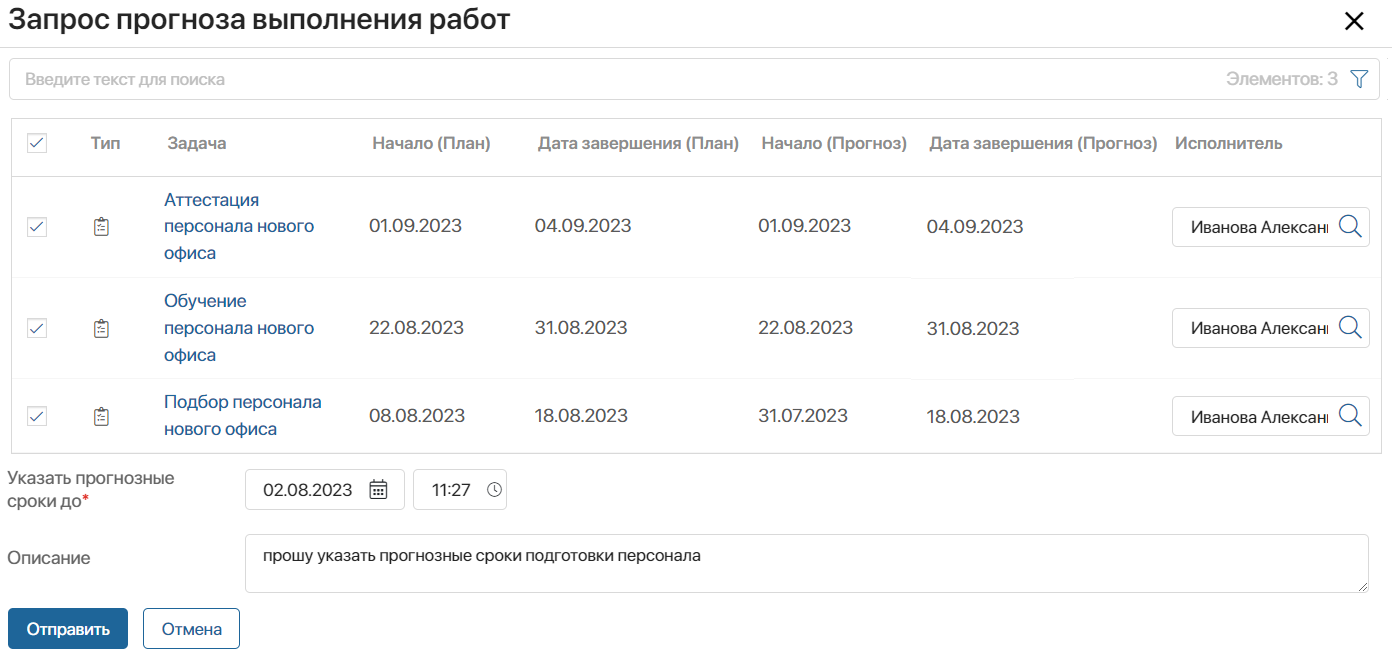Click task type icon in Подбор персонала row
The width and height of the screenshot is (1392, 658).
[101, 416]
